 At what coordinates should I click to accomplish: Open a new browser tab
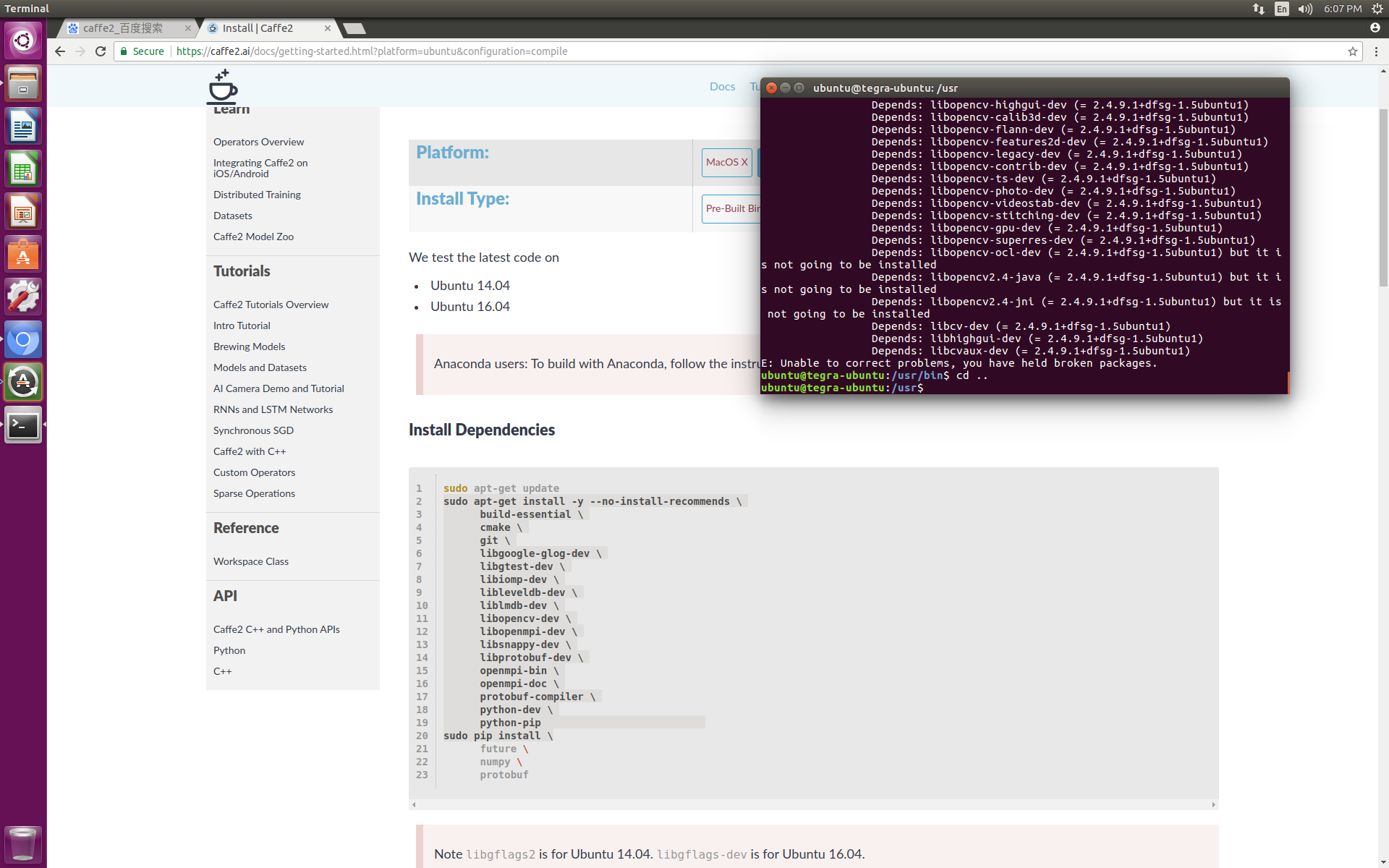coord(354,28)
